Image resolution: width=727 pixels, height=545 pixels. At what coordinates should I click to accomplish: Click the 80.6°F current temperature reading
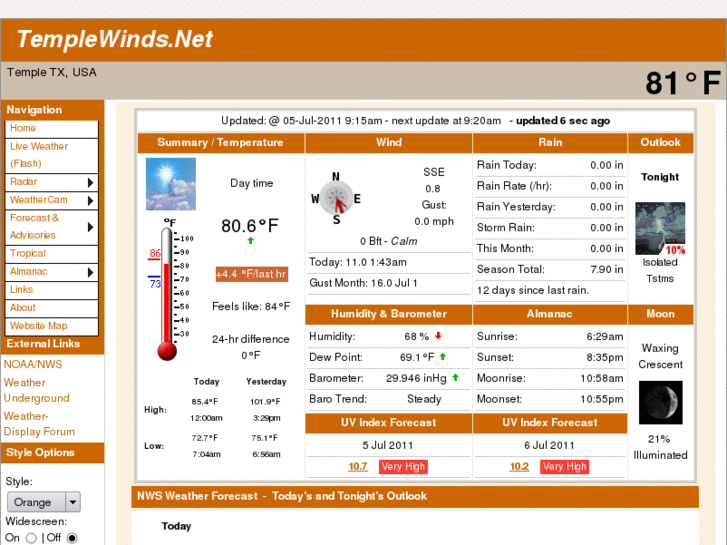[x=250, y=226]
